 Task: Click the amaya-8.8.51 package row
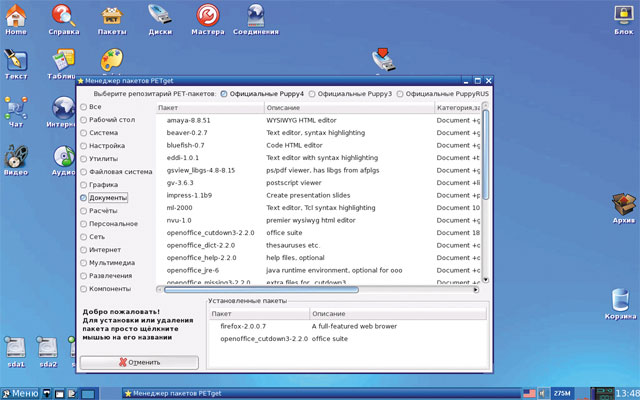(x=318, y=120)
